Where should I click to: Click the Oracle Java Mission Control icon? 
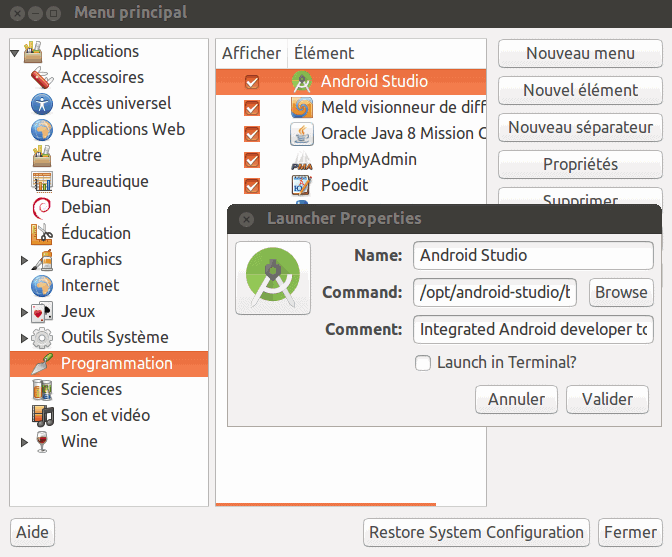[302, 134]
